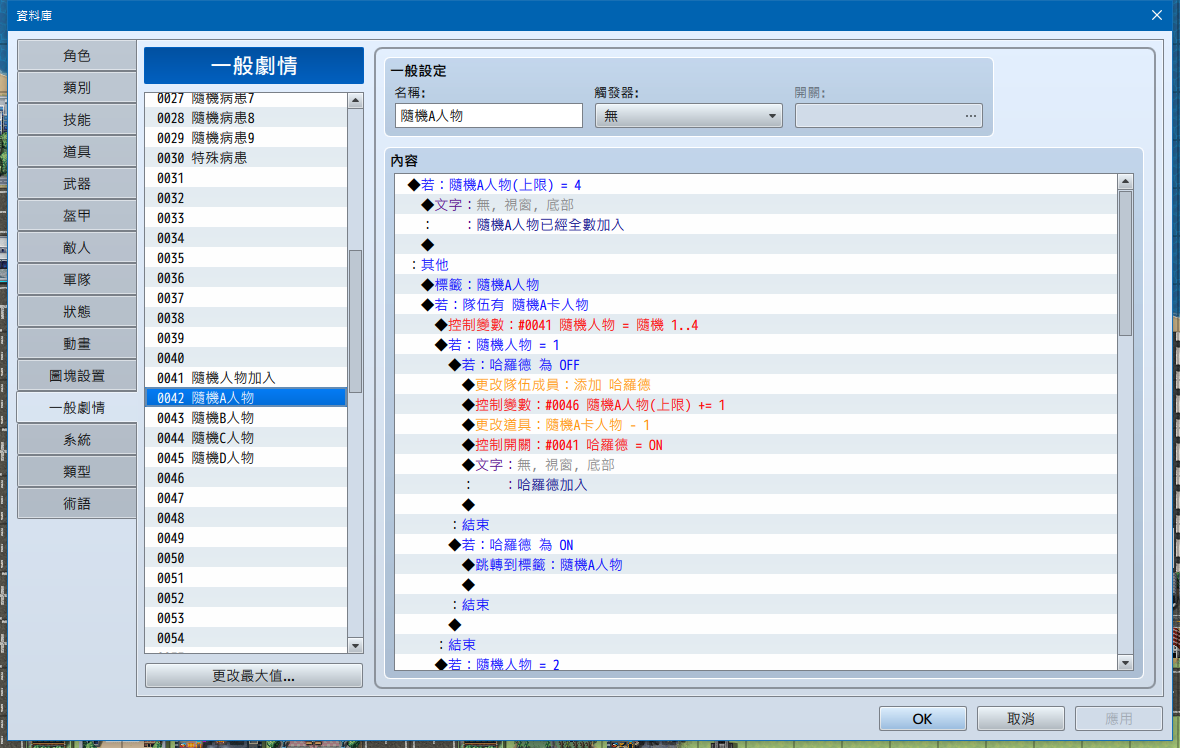Image resolution: width=1180 pixels, height=748 pixels.
Task: Confirm with the OK button
Action: click(923, 719)
